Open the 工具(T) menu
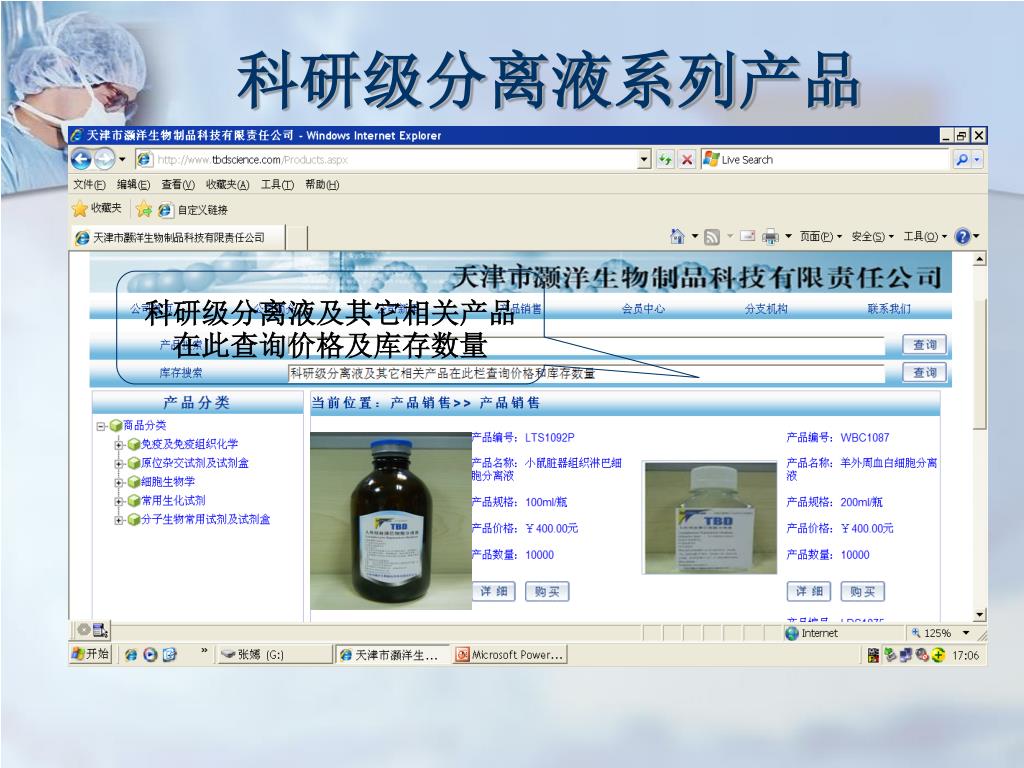This screenshot has height=768, width=1024. [x=278, y=185]
